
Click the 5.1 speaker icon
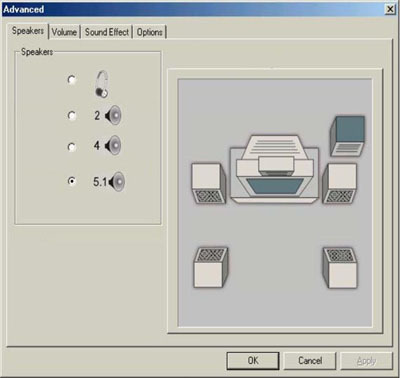117,182
